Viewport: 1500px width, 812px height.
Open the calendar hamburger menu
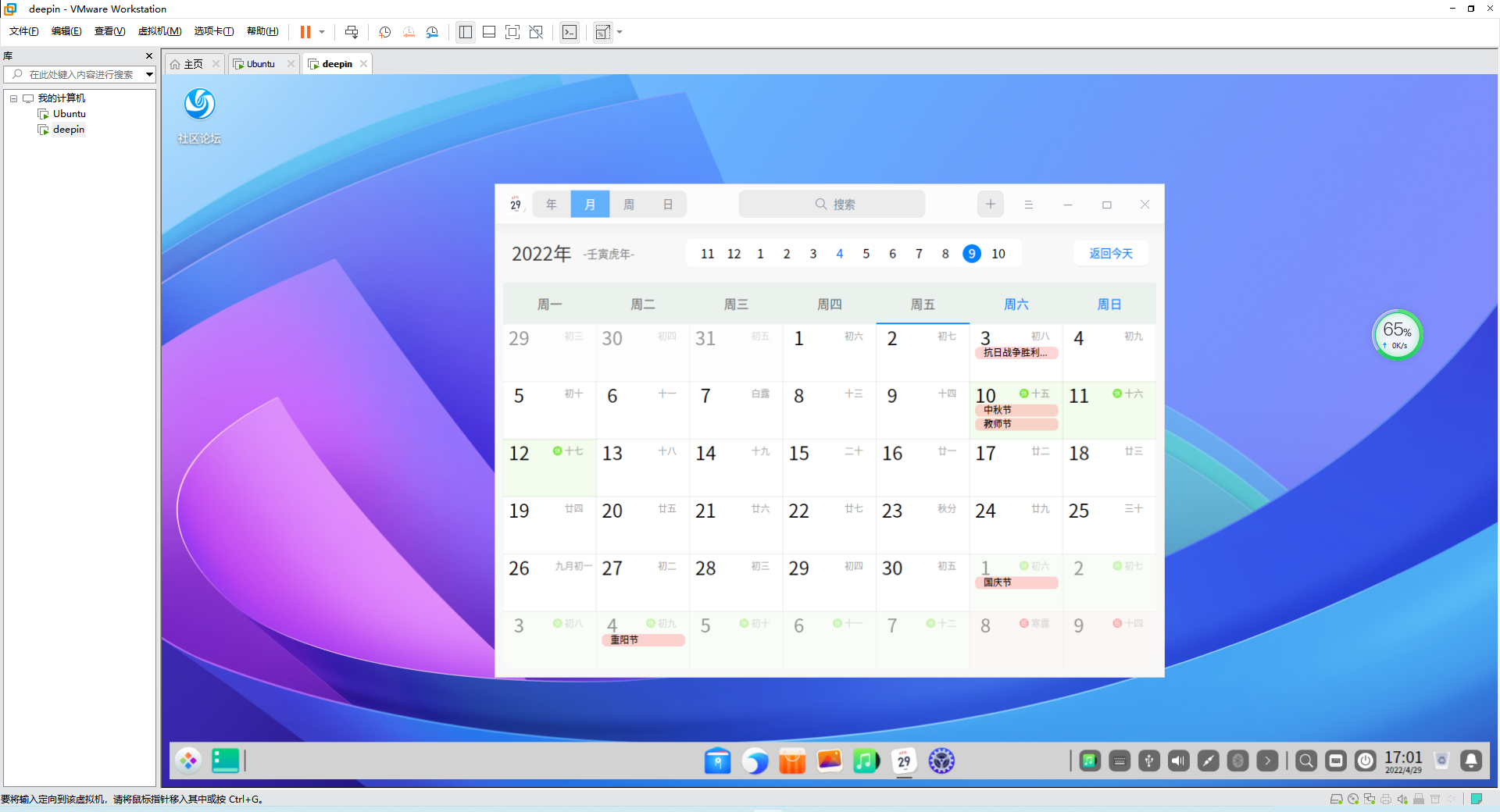click(1029, 205)
